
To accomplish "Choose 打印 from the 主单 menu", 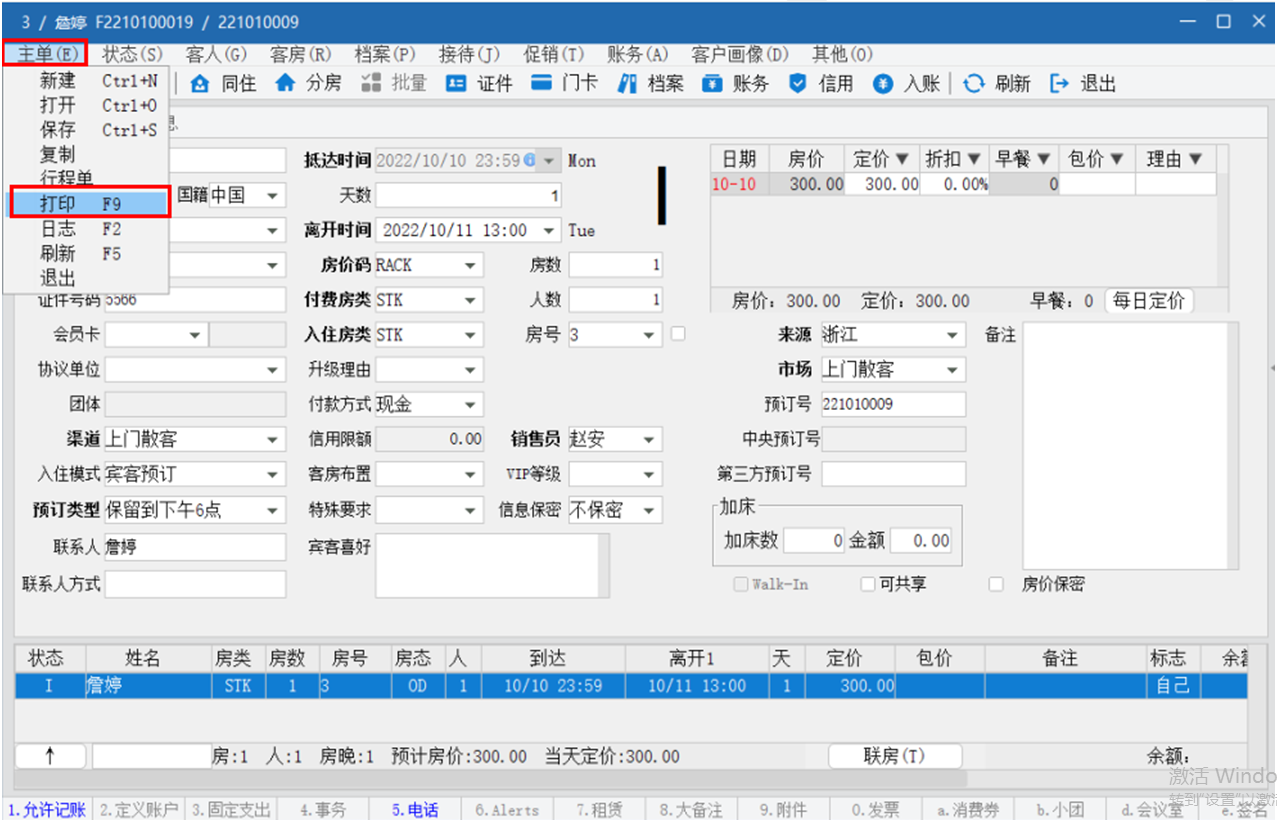I will 89,203.
